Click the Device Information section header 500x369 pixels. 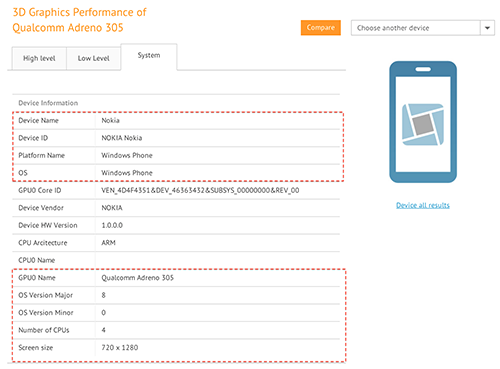coord(48,103)
